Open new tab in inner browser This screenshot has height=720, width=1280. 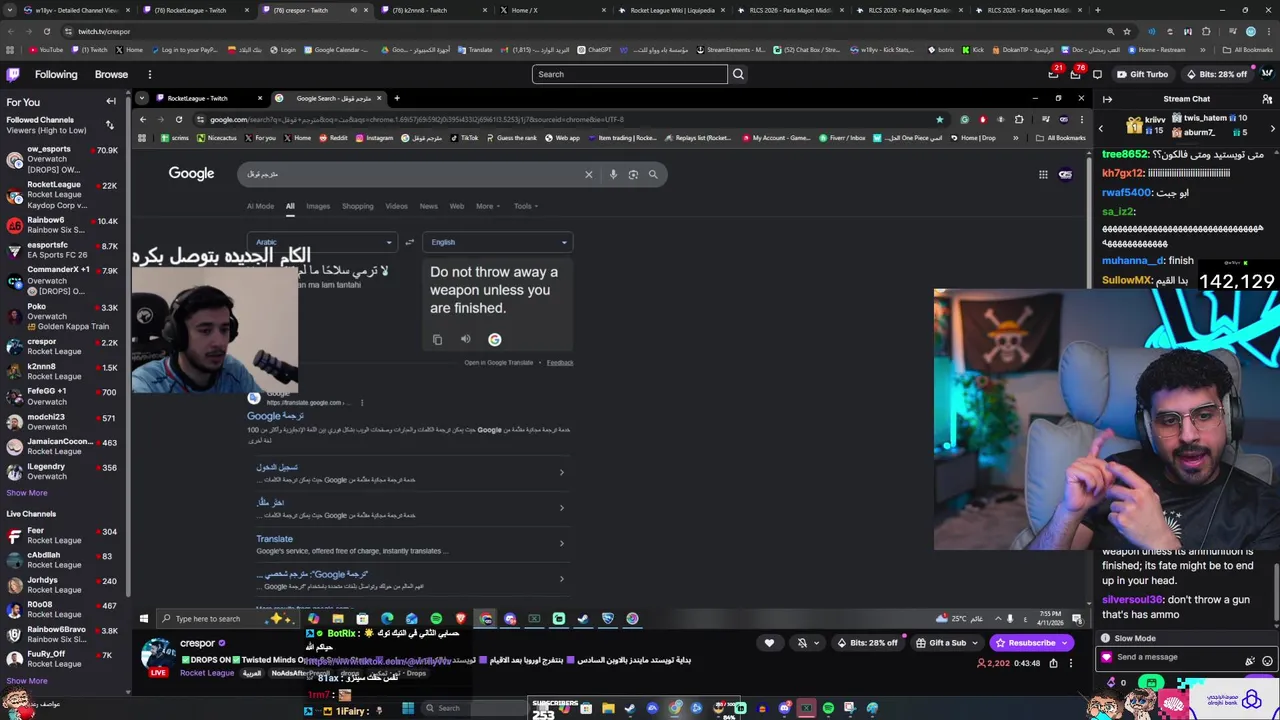click(x=397, y=98)
